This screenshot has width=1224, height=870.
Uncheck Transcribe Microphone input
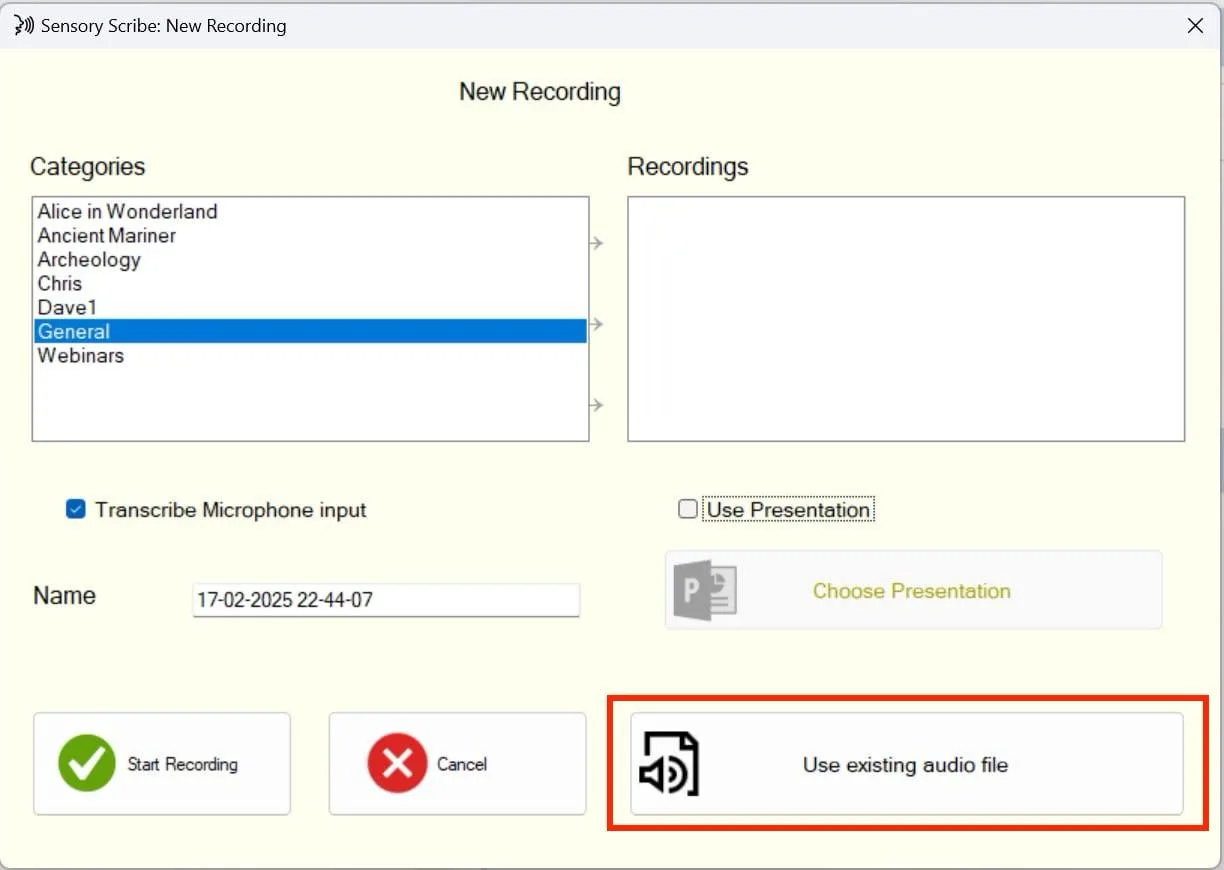(x=75, y=509)
